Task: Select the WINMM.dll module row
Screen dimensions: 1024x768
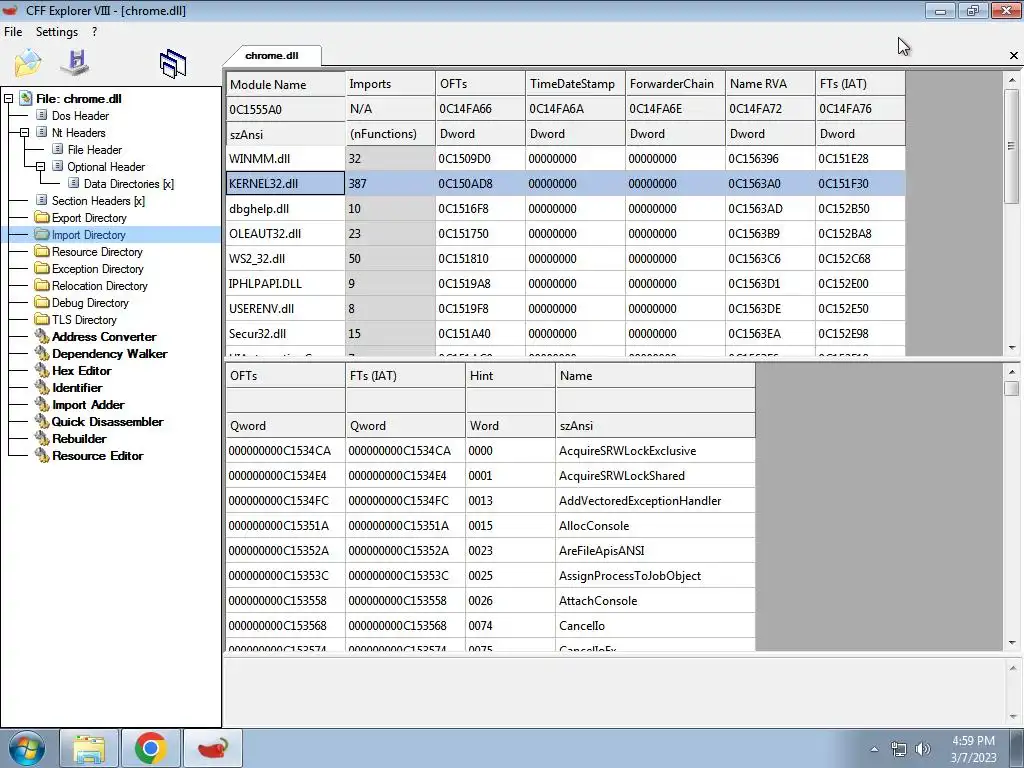Action: click(x=566, y=159)
